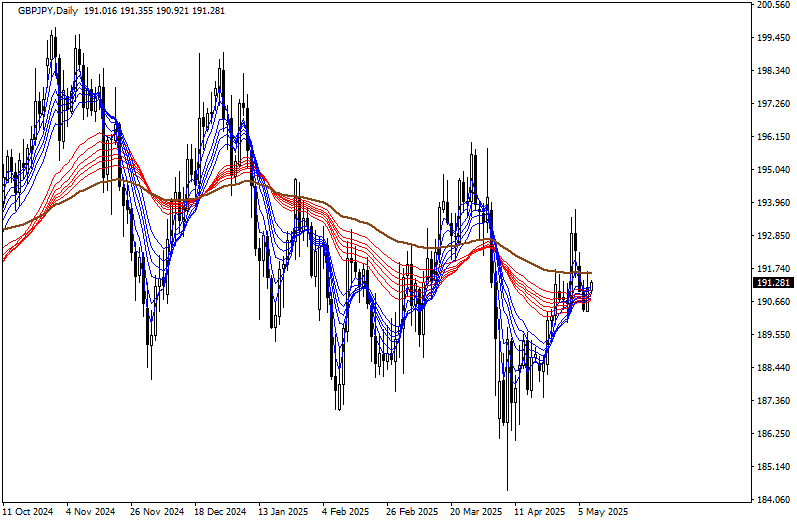Image resolution: width=797 pixels, height=523 pixels.
Task: Click the 5 May 2025 date label
Action: click(x=603, y=512)
